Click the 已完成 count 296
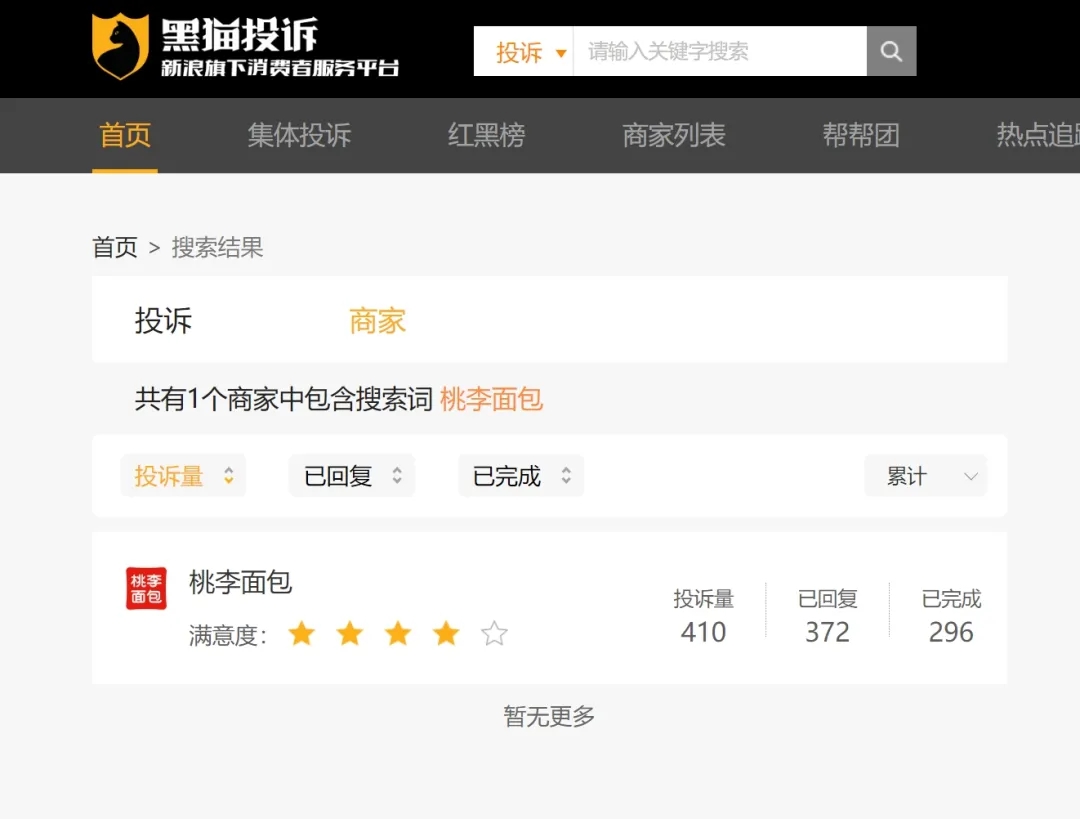Screen dimensions: 1080x819 951,632
